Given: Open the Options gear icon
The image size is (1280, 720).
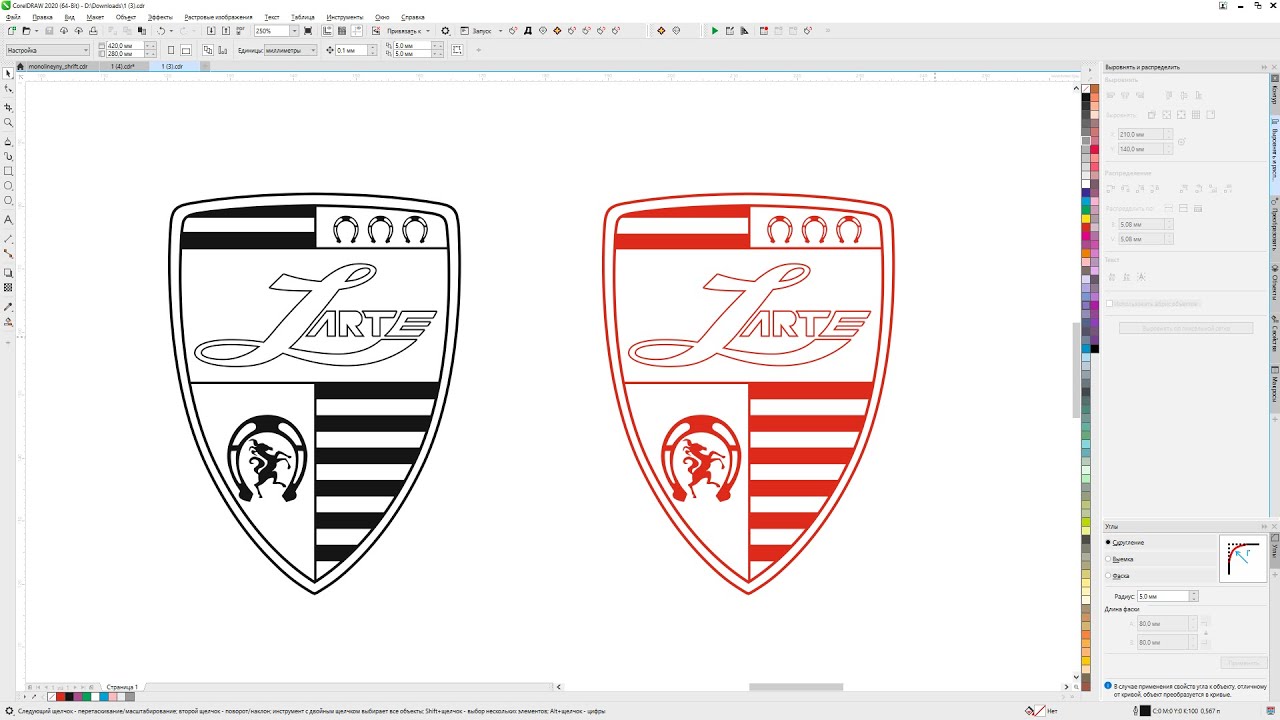Looking at the screenshot, I should 446,31.
